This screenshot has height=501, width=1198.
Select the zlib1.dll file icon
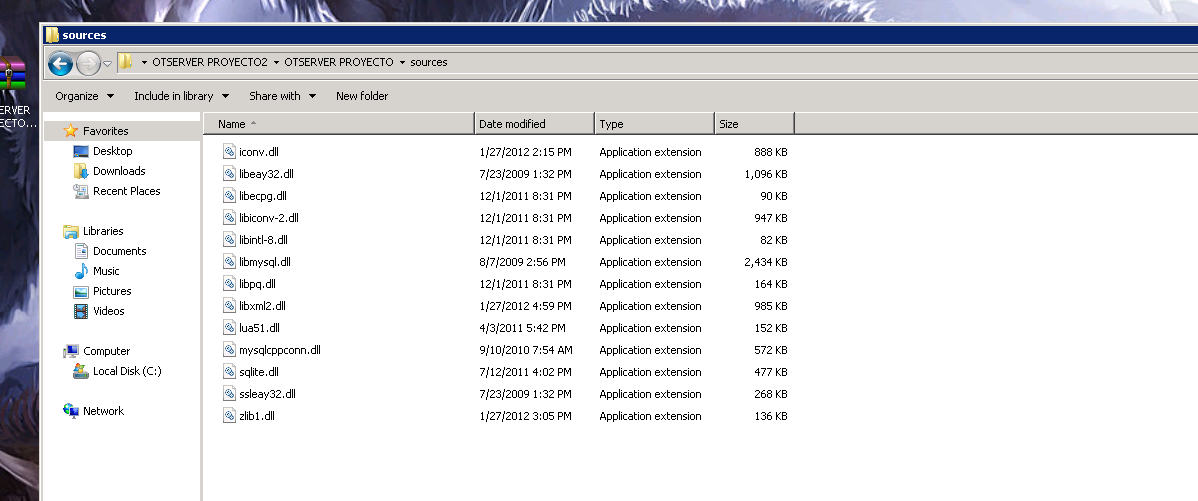click(x=229, y=416)
